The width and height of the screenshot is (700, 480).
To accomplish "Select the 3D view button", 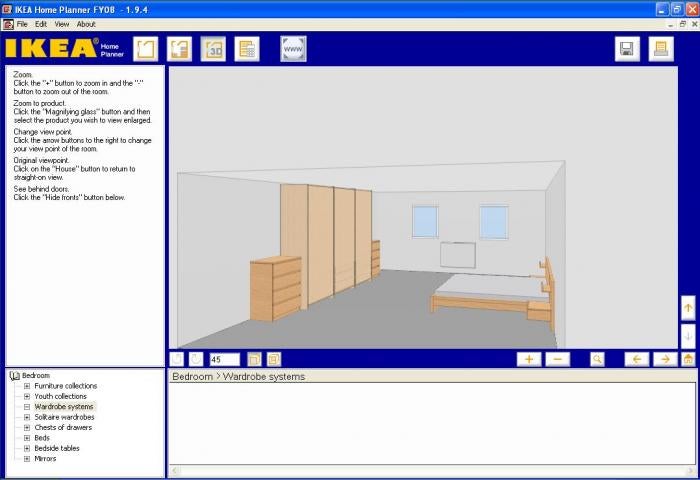I will (213, 49).
